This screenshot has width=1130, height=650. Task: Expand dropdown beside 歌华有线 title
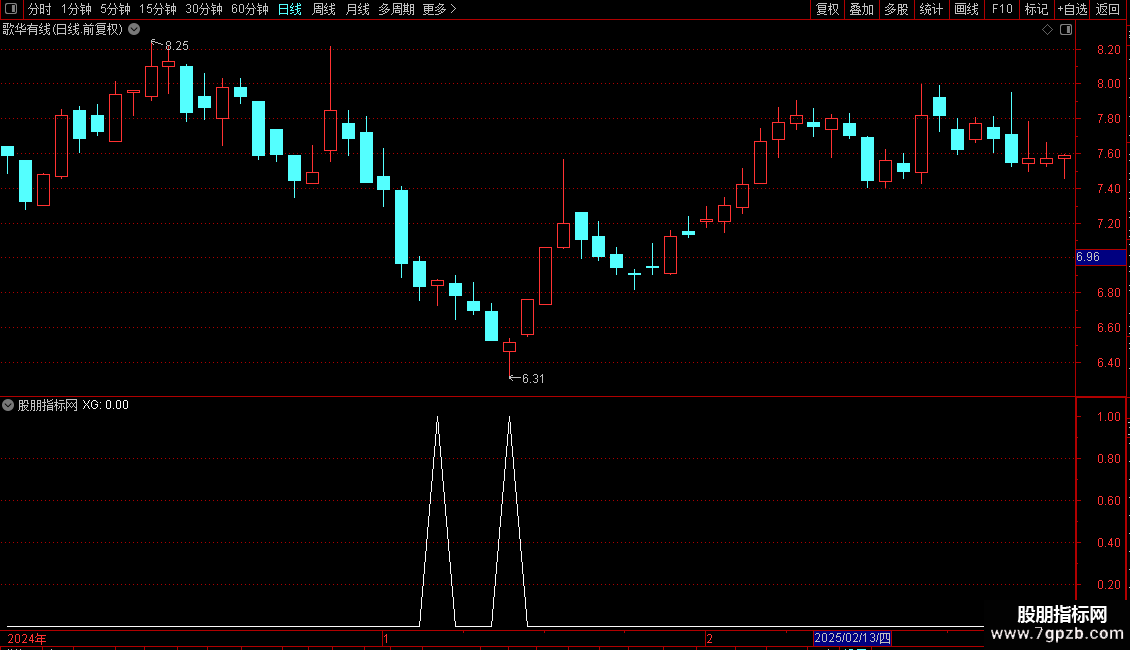pos(134,29)
